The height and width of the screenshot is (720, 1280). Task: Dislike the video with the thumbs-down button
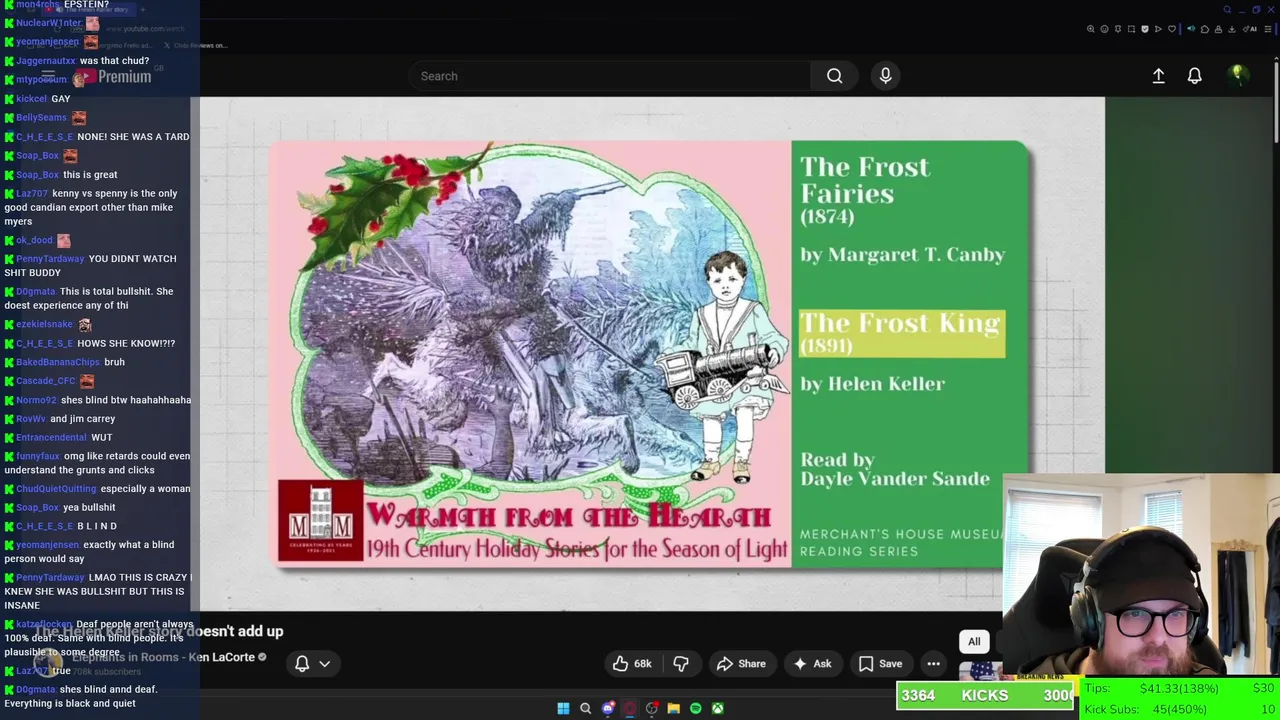[x=681, y=664]
